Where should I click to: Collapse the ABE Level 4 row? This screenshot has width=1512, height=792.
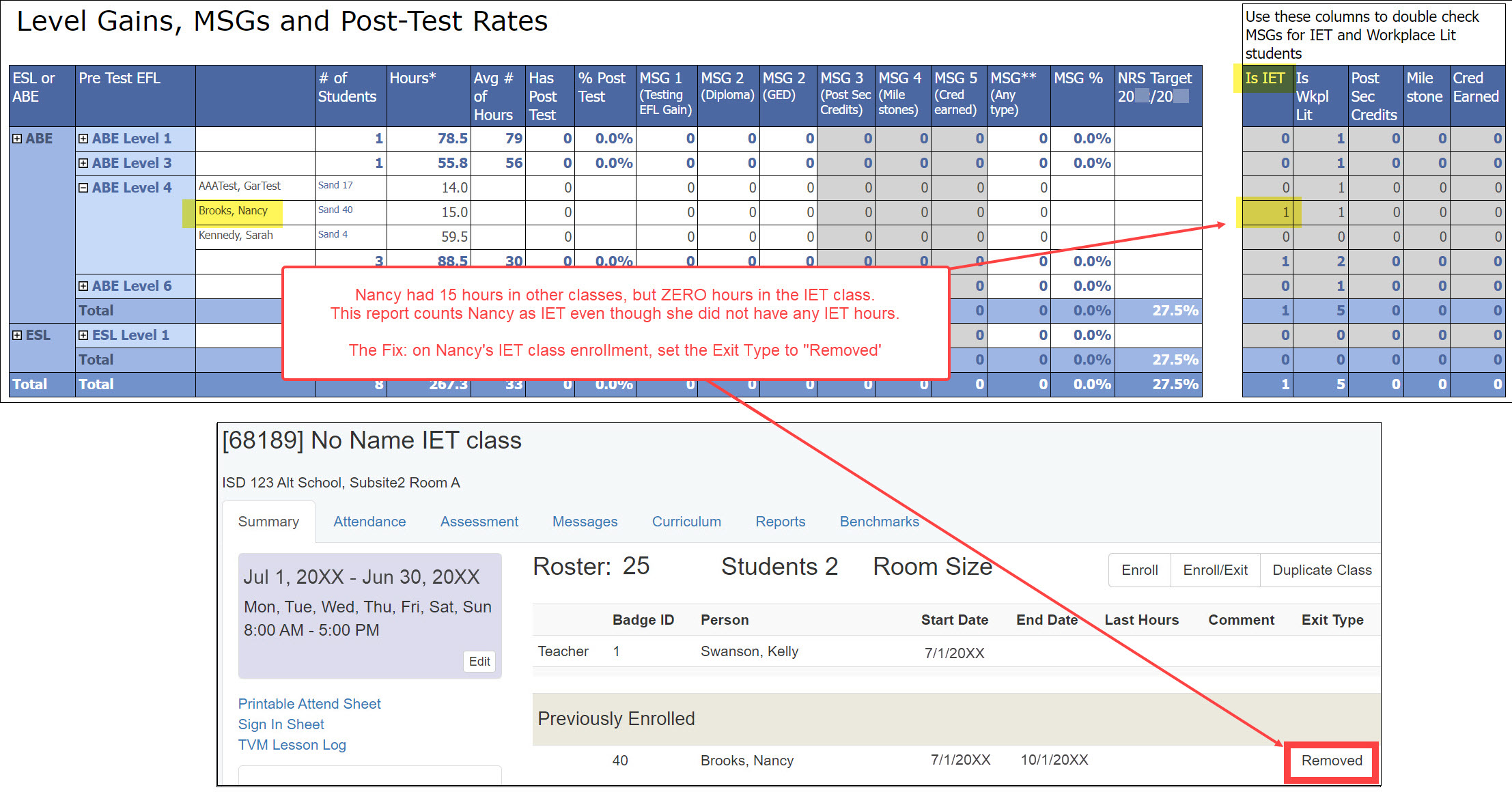(x=83, y=188)
